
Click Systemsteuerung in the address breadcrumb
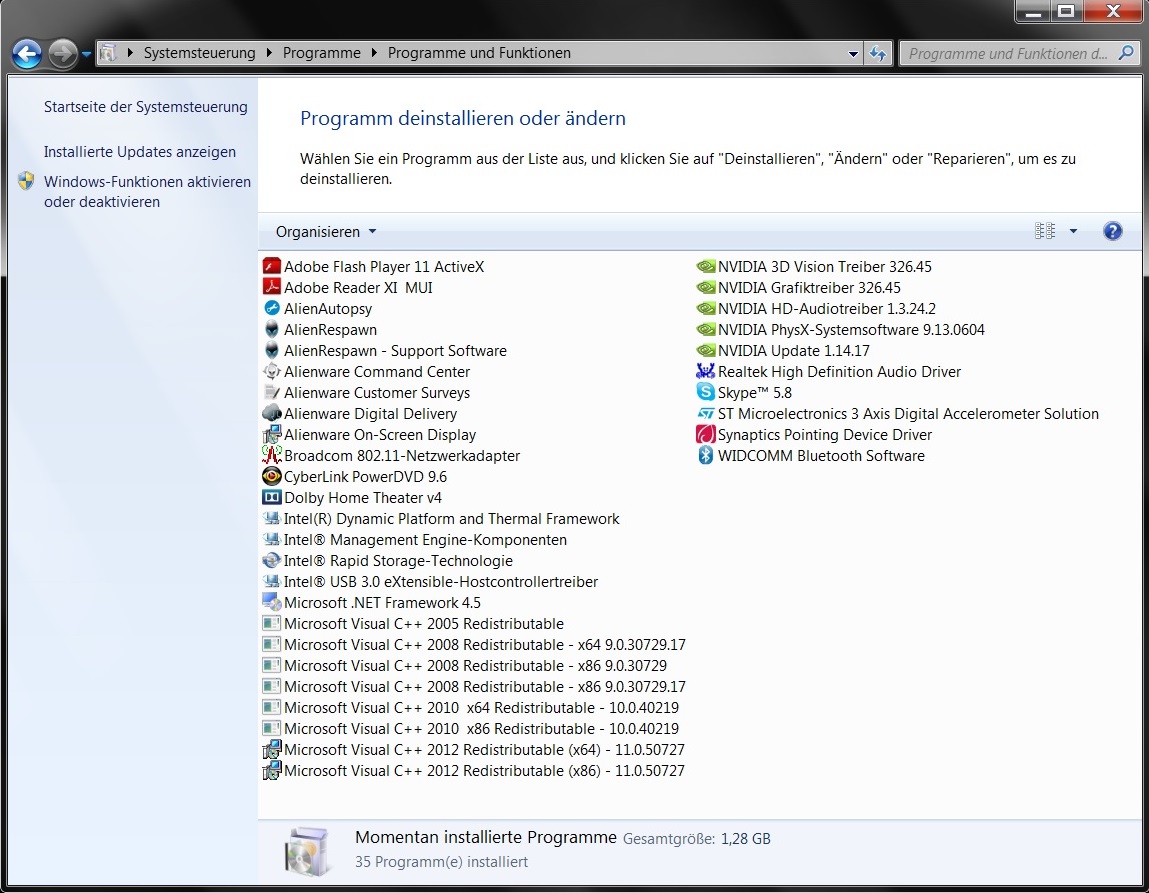pos(199,53)
